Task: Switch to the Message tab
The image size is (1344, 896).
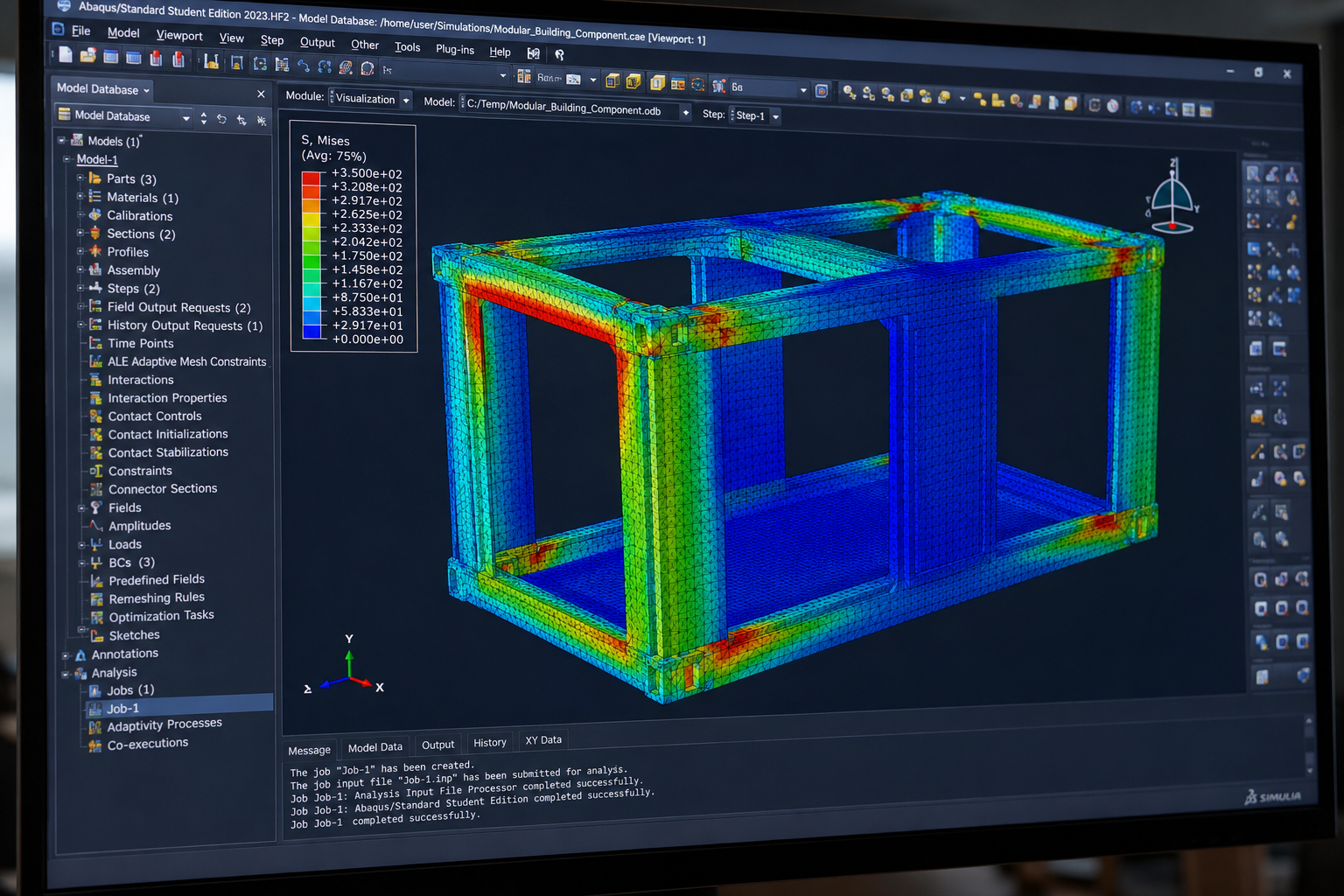Action: pos(310,750)
